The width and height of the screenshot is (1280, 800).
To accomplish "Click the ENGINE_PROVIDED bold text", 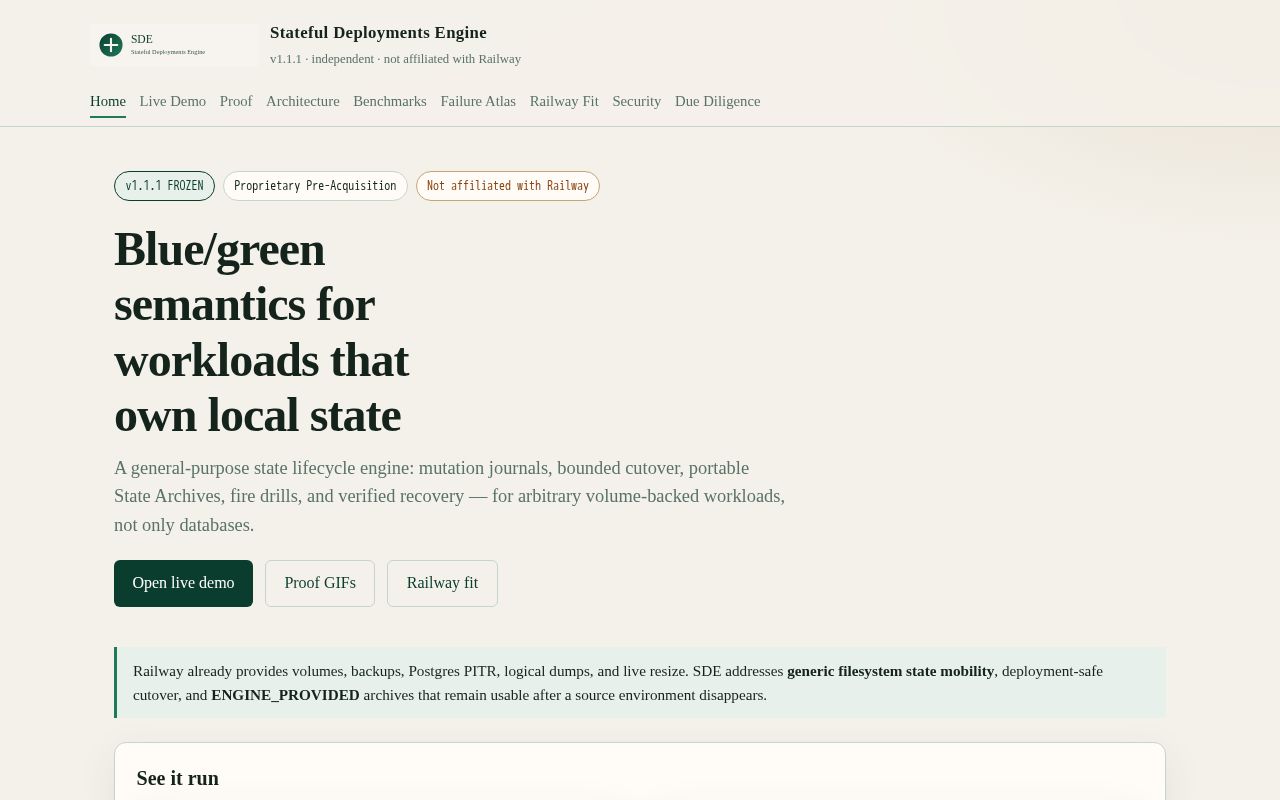I will [x=285, y=695].
